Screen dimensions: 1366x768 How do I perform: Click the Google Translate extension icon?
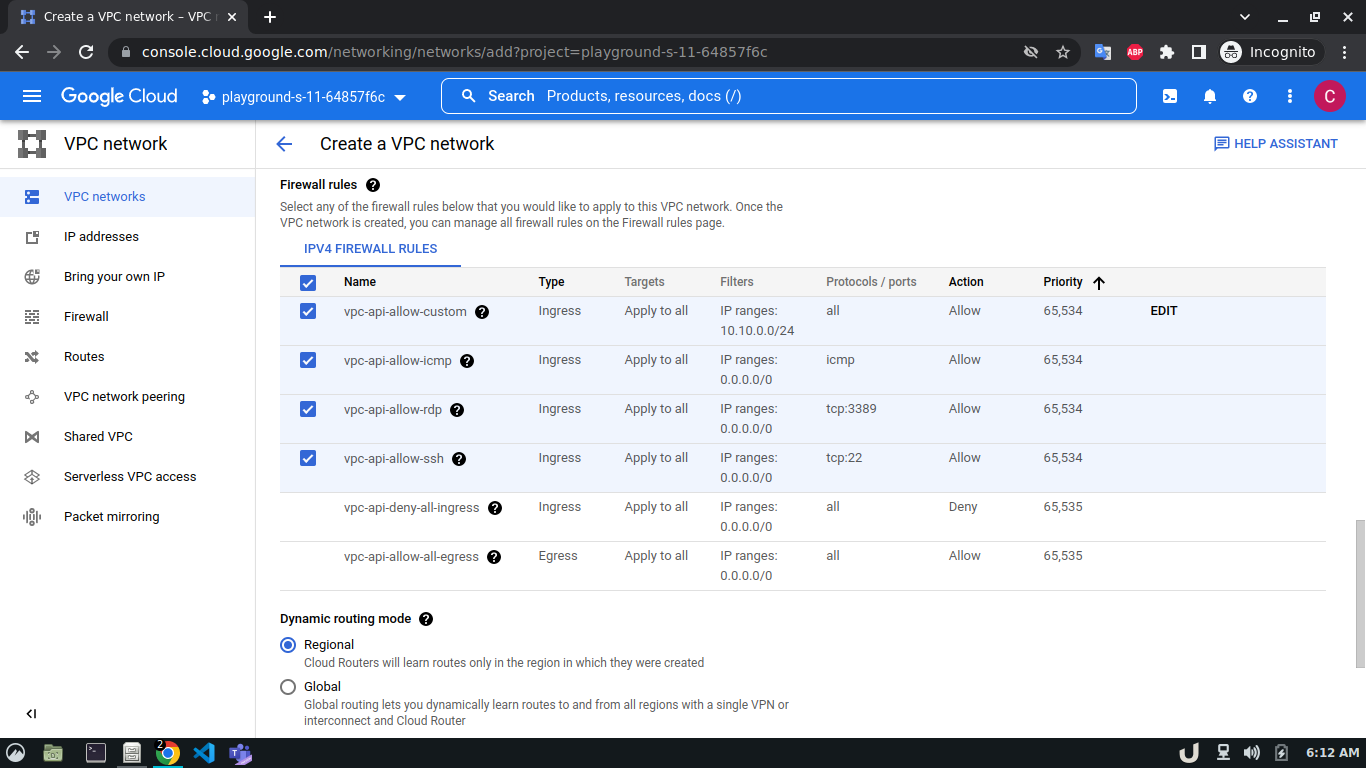1103,52
